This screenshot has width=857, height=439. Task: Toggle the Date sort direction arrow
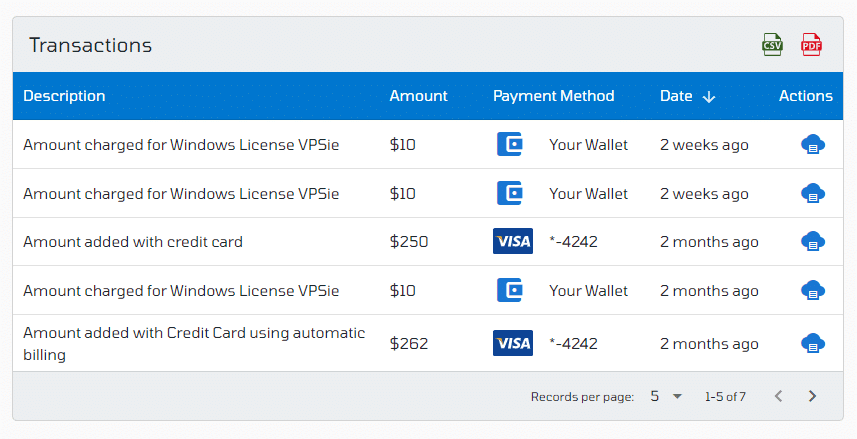pyautogui.click(x=709, y=97)
